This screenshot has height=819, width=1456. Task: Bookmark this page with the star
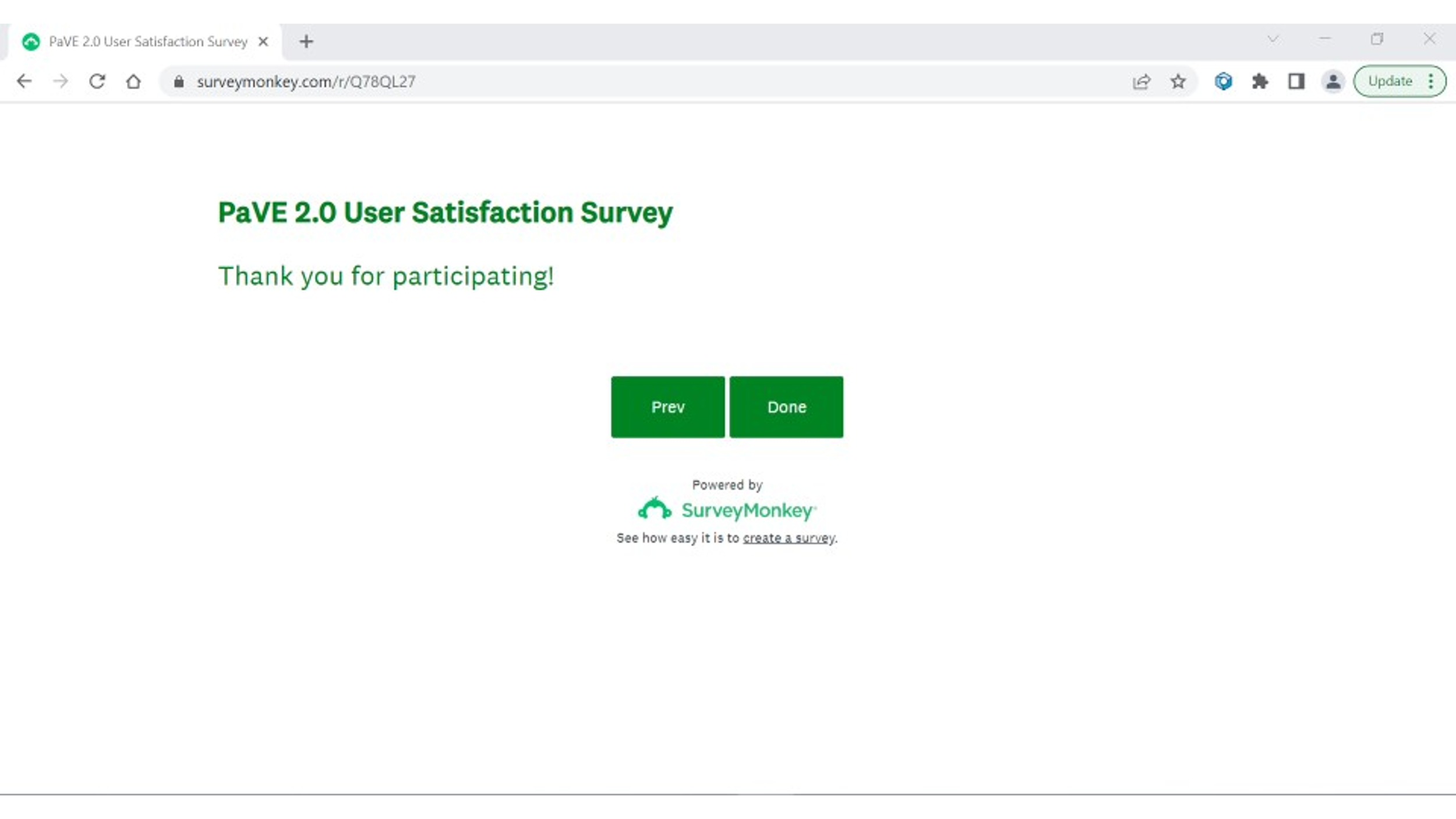point(1178,82)
